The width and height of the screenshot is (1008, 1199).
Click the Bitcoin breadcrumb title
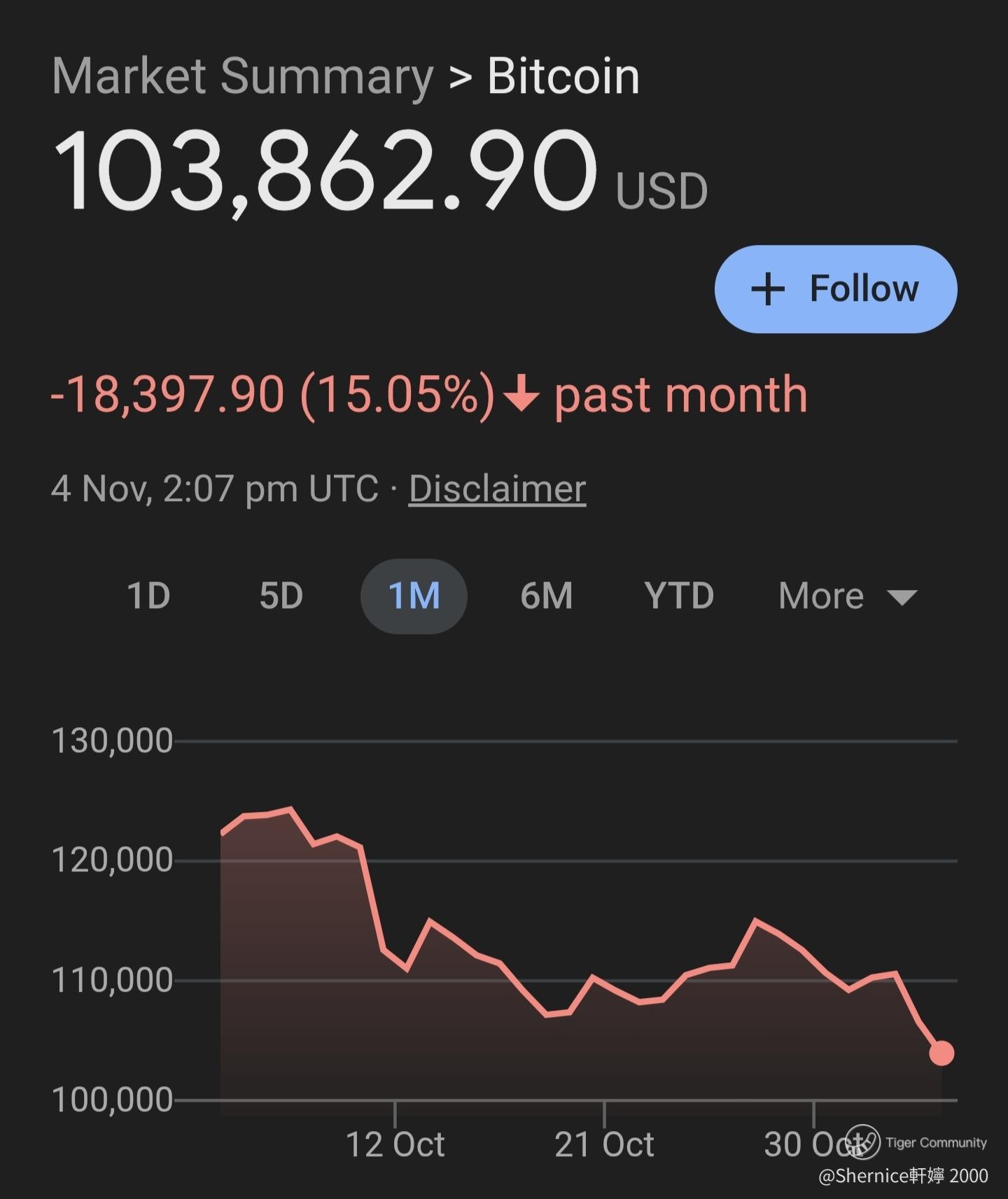coord(563,76)
